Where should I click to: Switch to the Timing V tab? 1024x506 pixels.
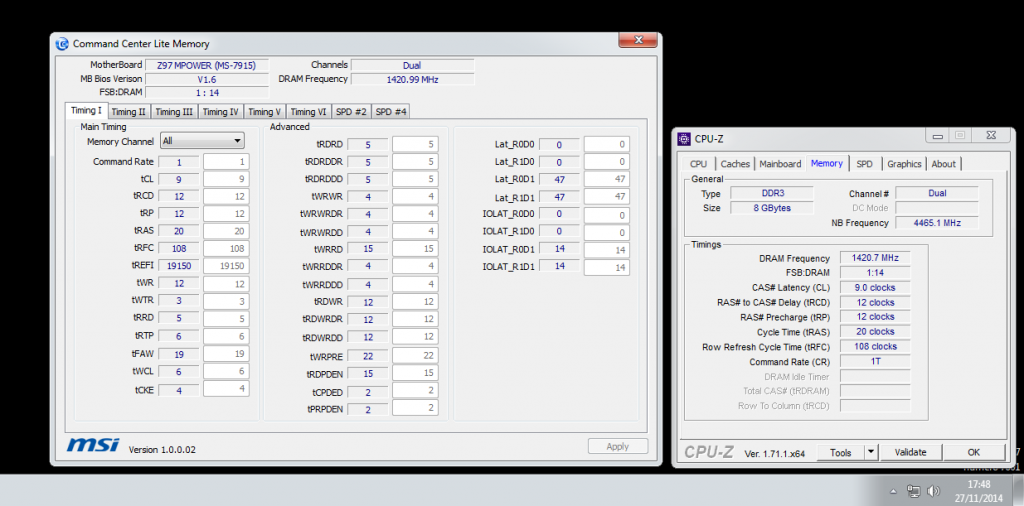click(264, 112)
